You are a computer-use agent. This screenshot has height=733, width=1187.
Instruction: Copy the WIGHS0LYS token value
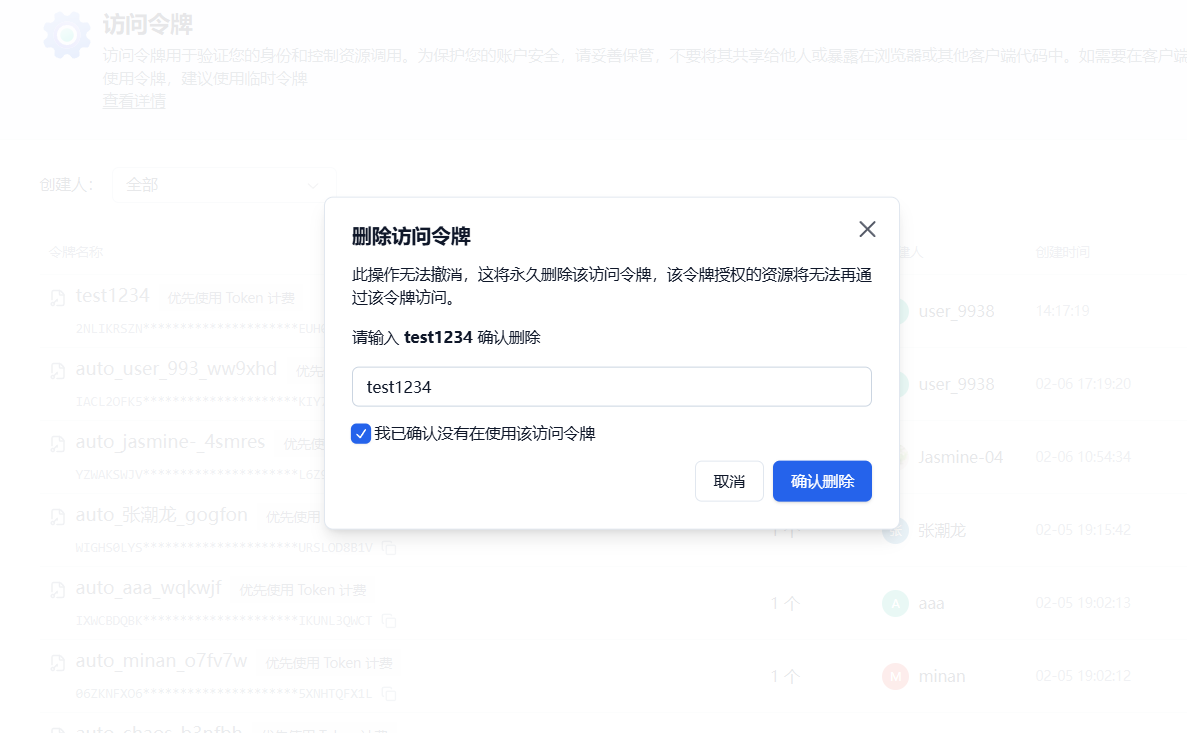coord(389,547)
